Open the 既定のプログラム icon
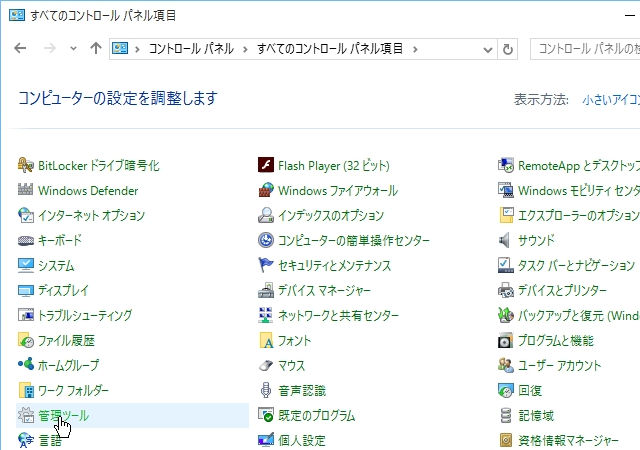 [266, 415]
